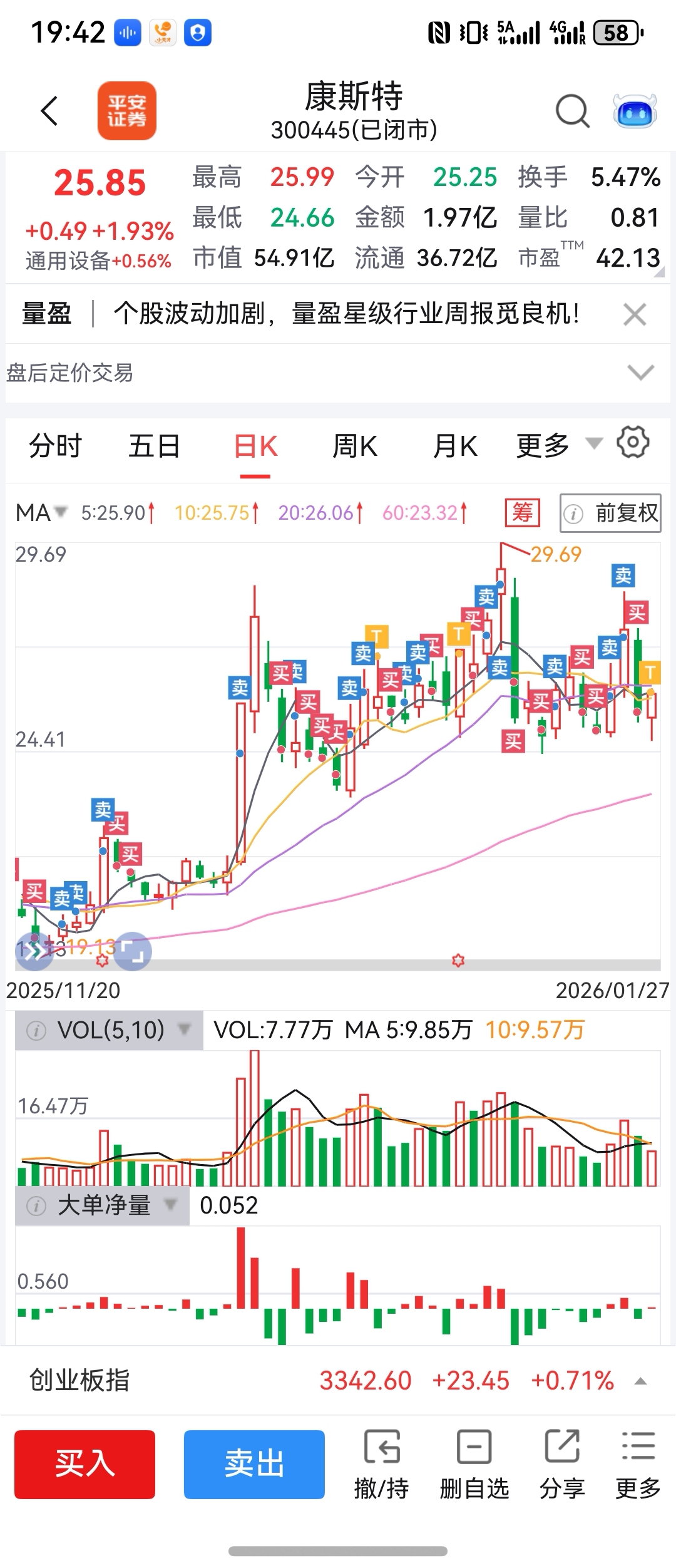Tap the vibrate mode status icon
Screen dimensions: 676x1568
click(473, 33)
